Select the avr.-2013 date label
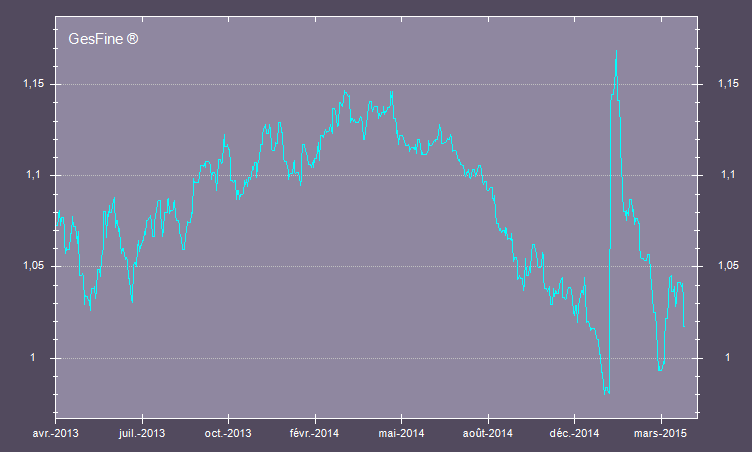752x452 pixels. click(x=54, y=433)
